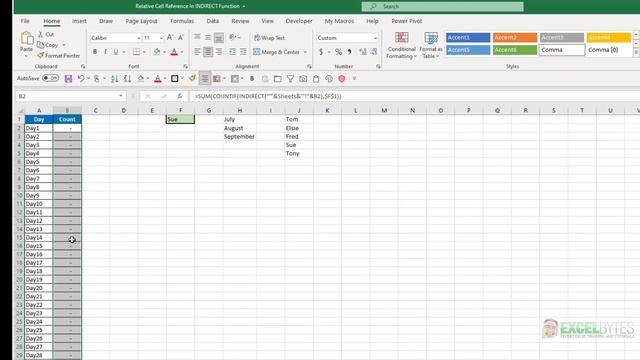The image size is (640, 360).
Task: Select cell F1 containing Sue
Action: click(180, 119)
